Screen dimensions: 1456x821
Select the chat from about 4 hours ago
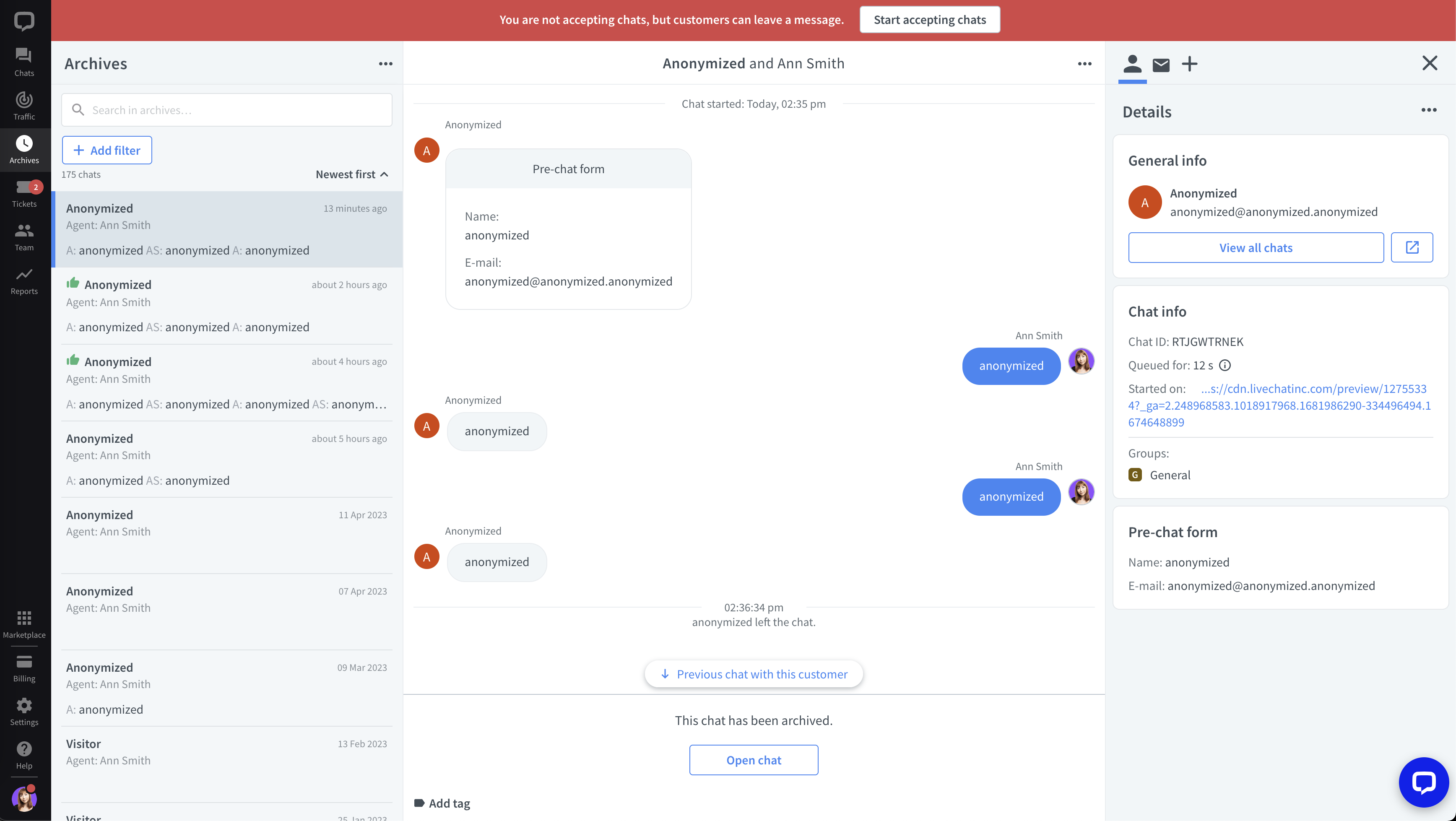[x=226, y=383]
